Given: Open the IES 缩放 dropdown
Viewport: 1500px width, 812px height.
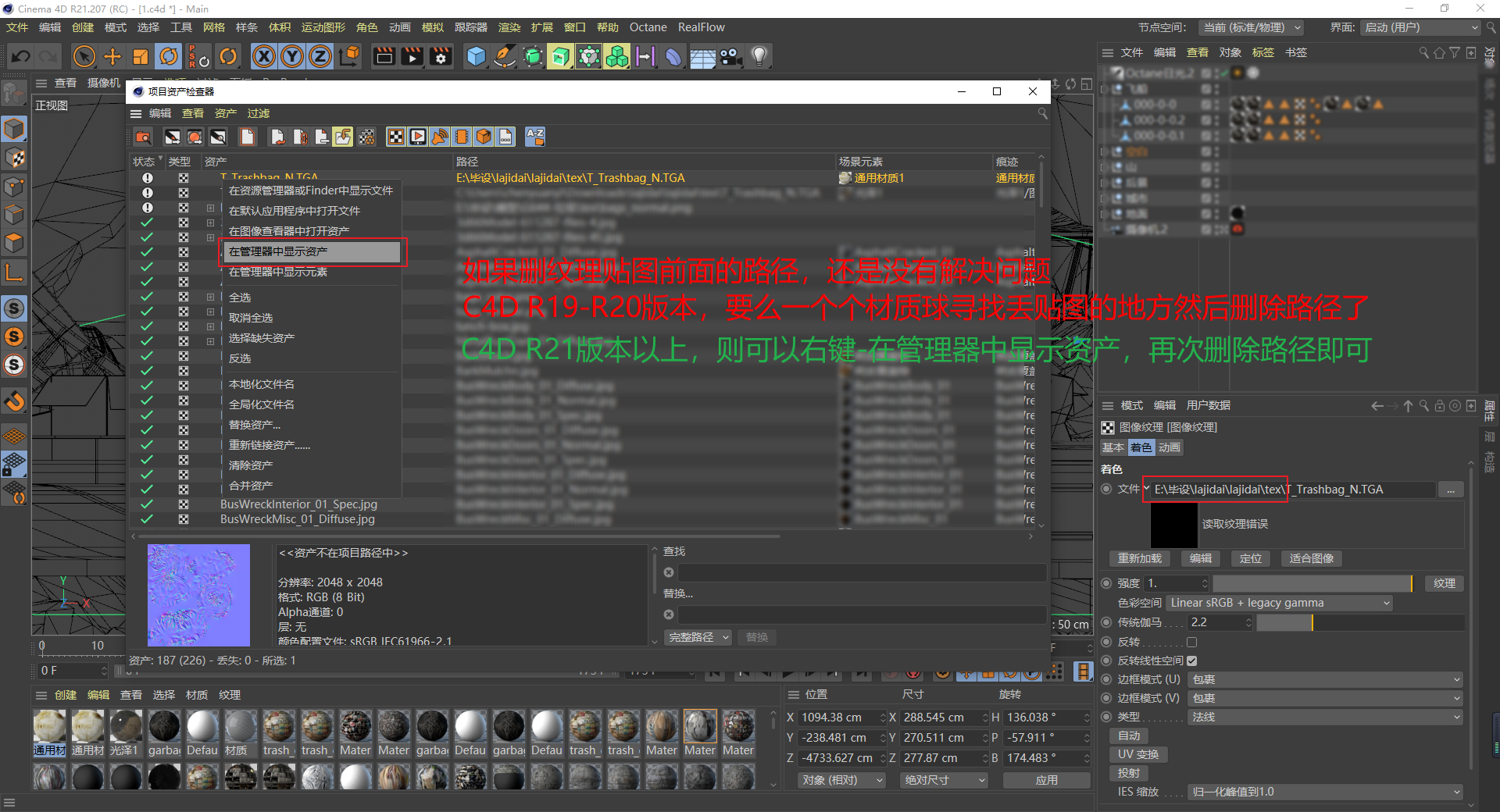Looking at the screenshot, I should click(1325, 792).
